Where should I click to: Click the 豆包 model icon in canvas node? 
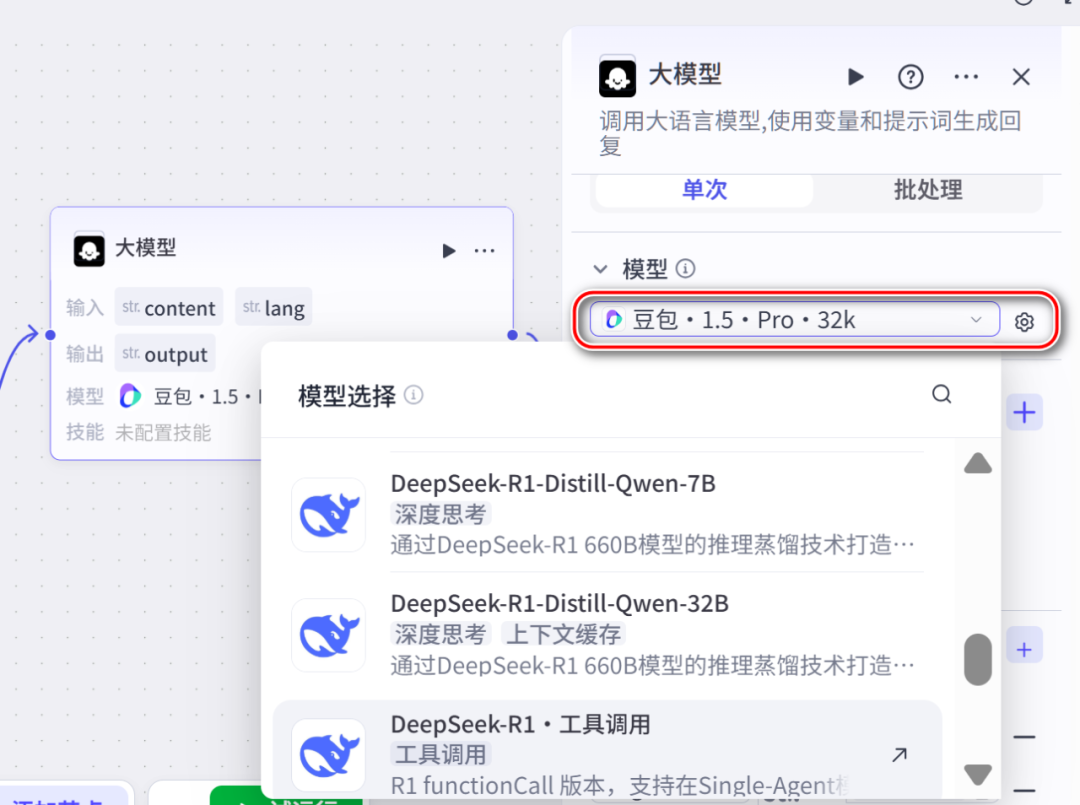tap(130, 396)
